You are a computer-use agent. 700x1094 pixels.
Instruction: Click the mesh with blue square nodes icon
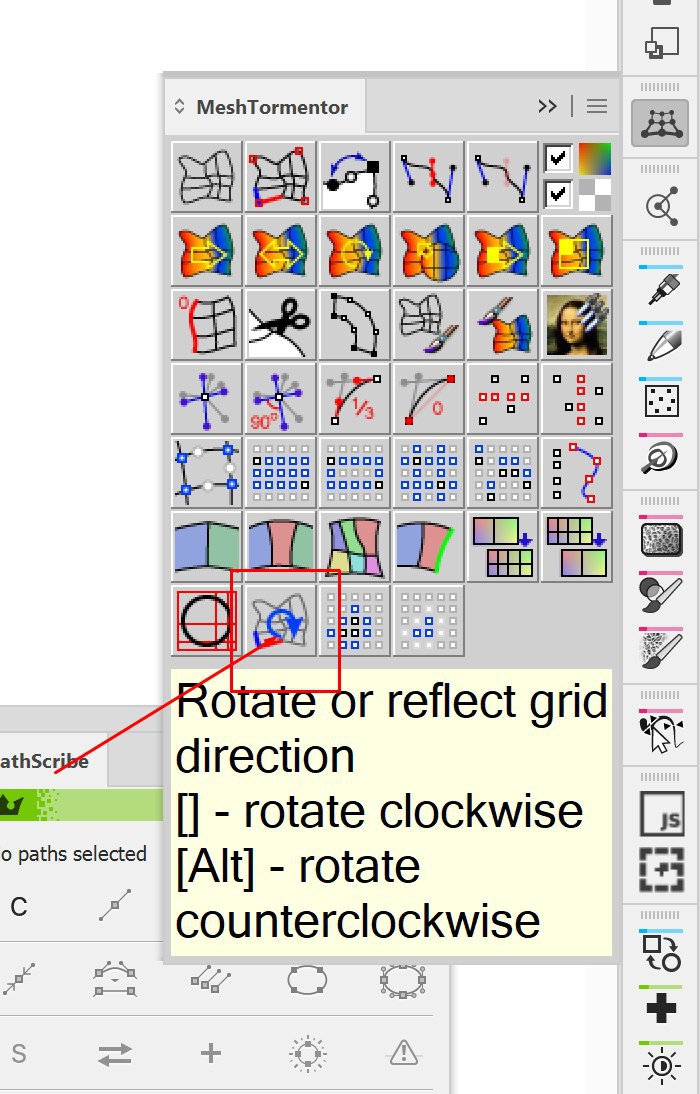(207, 472)
